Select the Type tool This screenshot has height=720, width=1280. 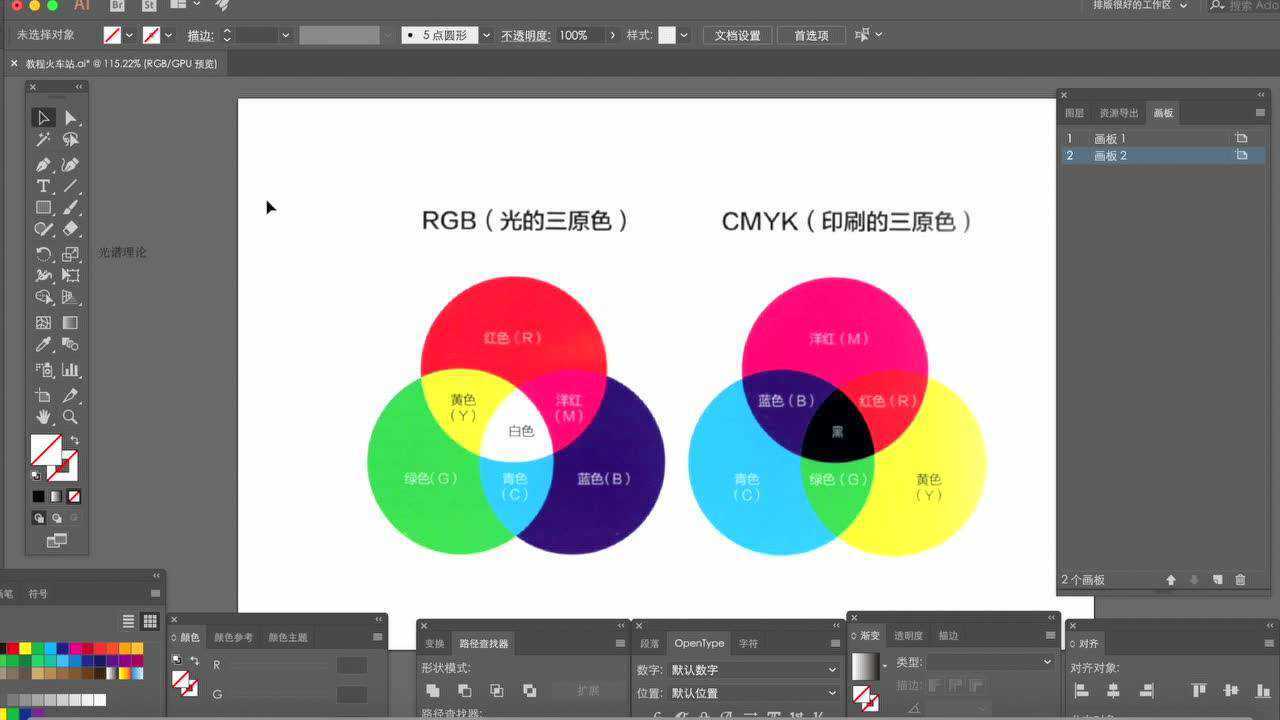(x=43, y=186)
